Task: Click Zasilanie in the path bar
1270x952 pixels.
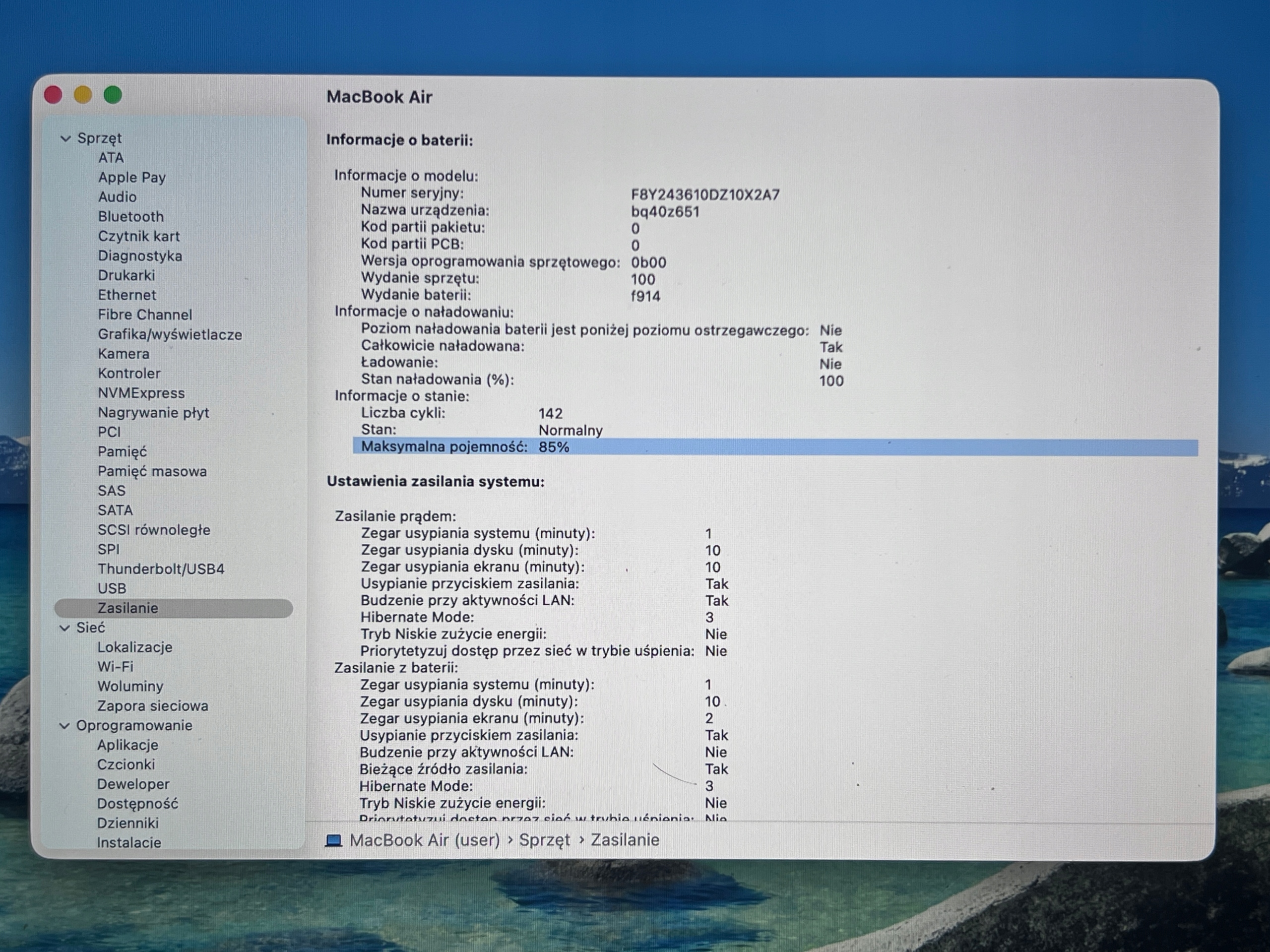Action: [x=625, y=840]
